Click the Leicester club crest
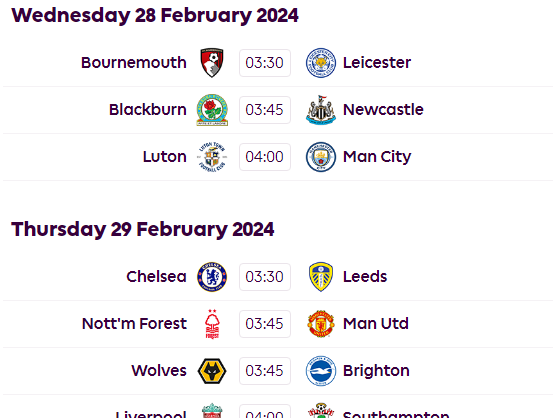The width and height of the screenshot is (553, 418). coord(321,63)
